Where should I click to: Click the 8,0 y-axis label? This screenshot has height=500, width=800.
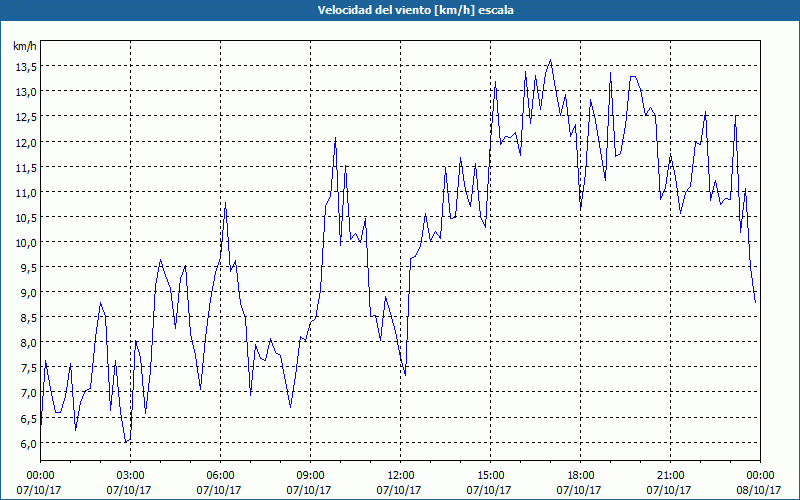tap(29, 343)
